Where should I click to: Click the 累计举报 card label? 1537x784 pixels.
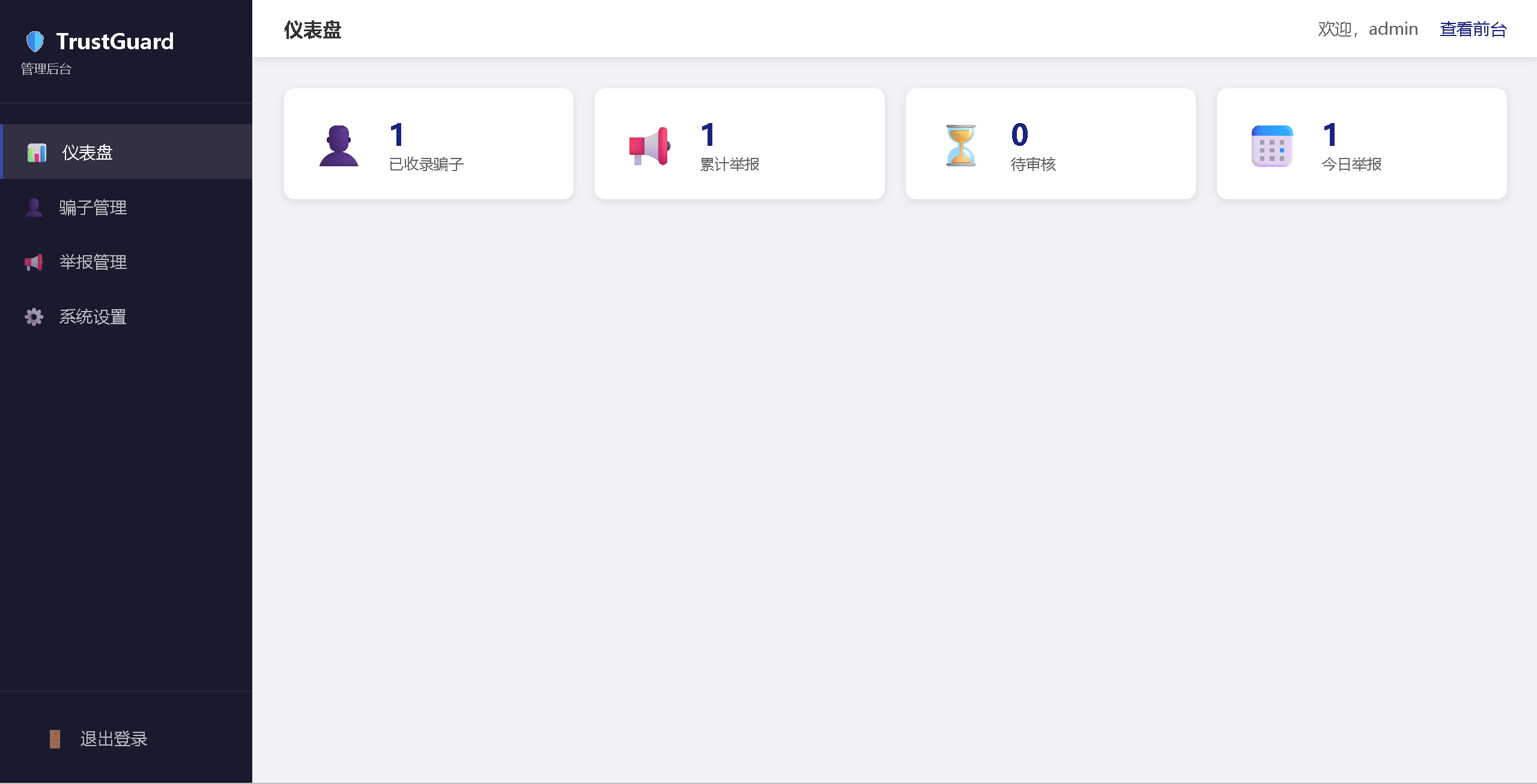pos(730,164)
